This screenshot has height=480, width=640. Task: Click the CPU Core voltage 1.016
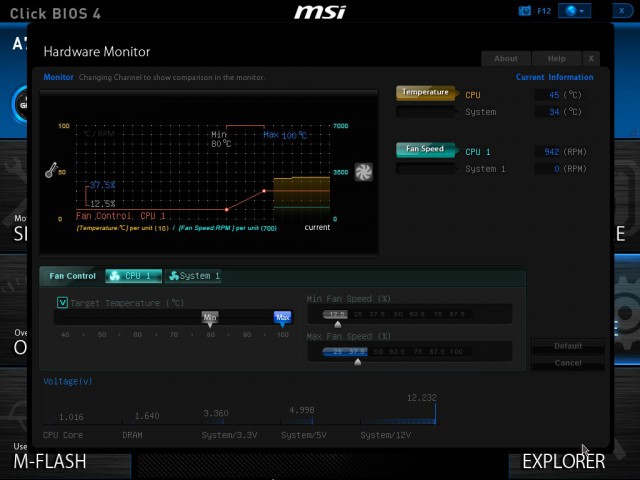[x=71, y=417]
